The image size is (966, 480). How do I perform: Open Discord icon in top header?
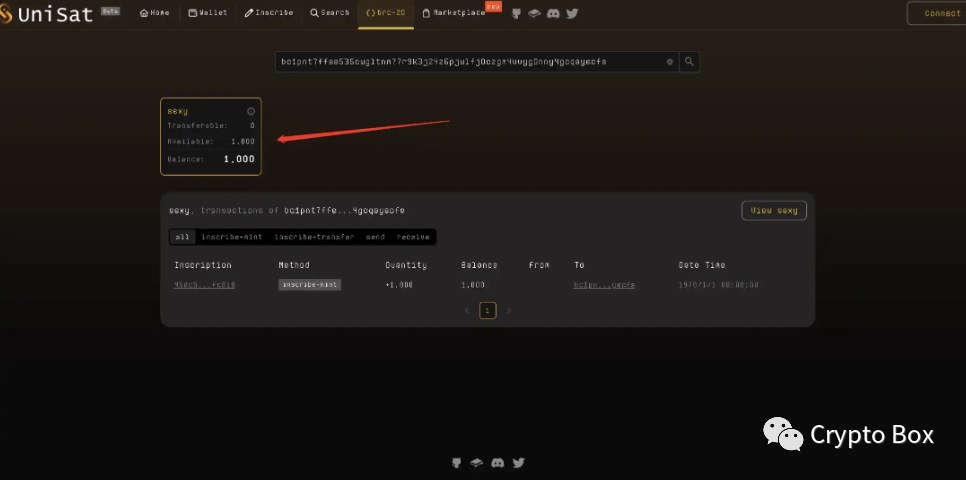(x=553, y=13)
